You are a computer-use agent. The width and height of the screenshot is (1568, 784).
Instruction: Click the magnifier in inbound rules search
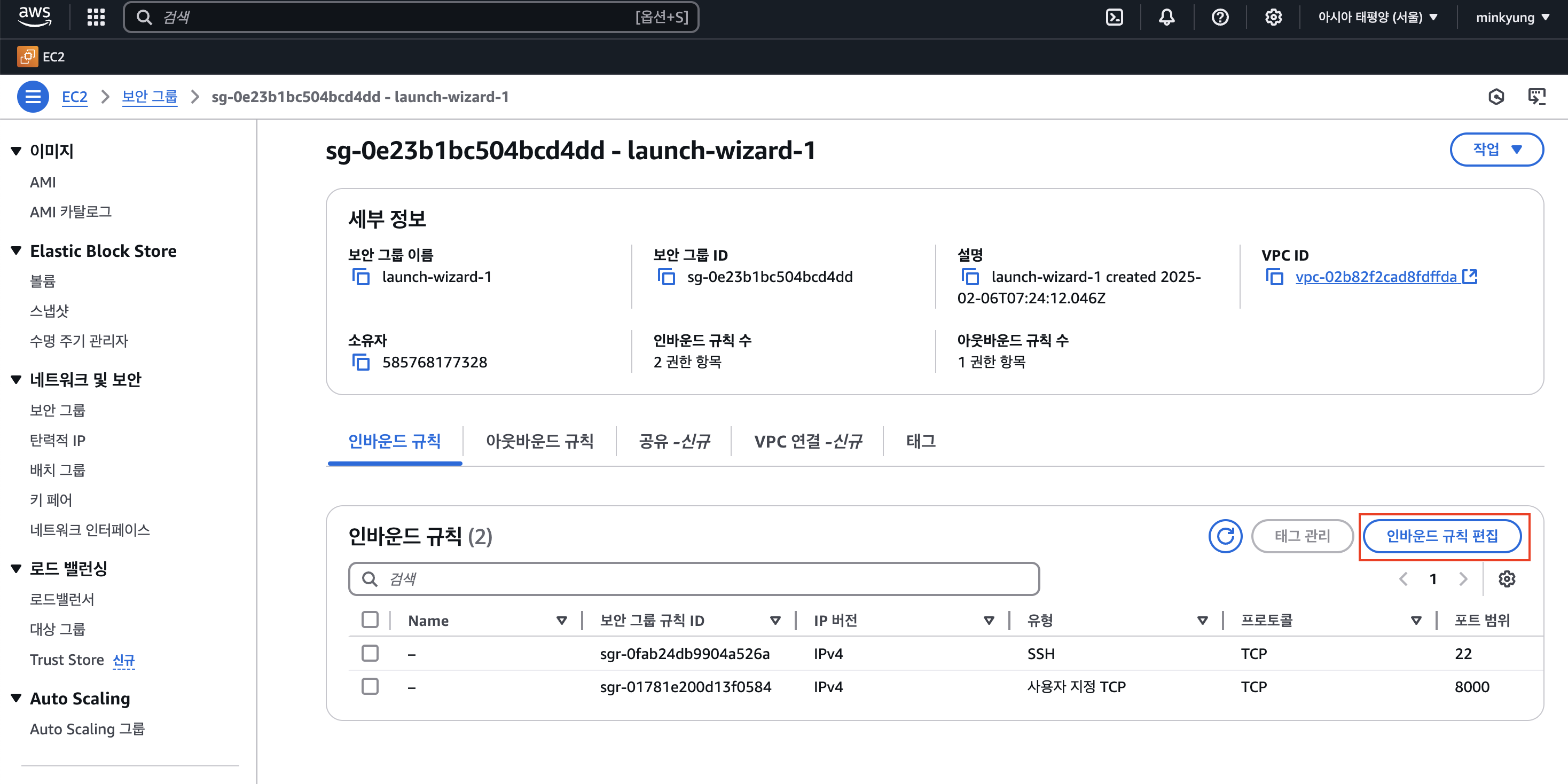370,579
